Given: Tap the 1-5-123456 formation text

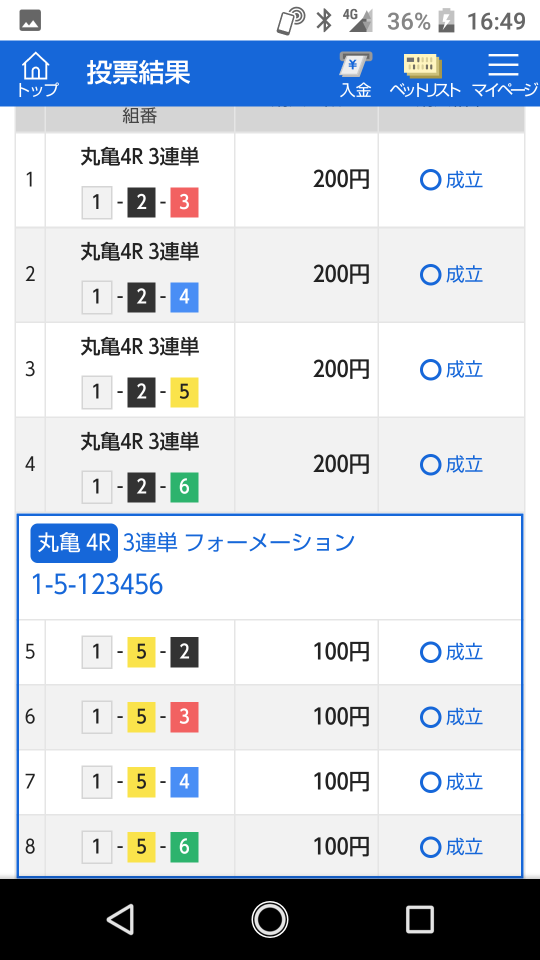Looking at the screenshot, I should tap(97, 585).
